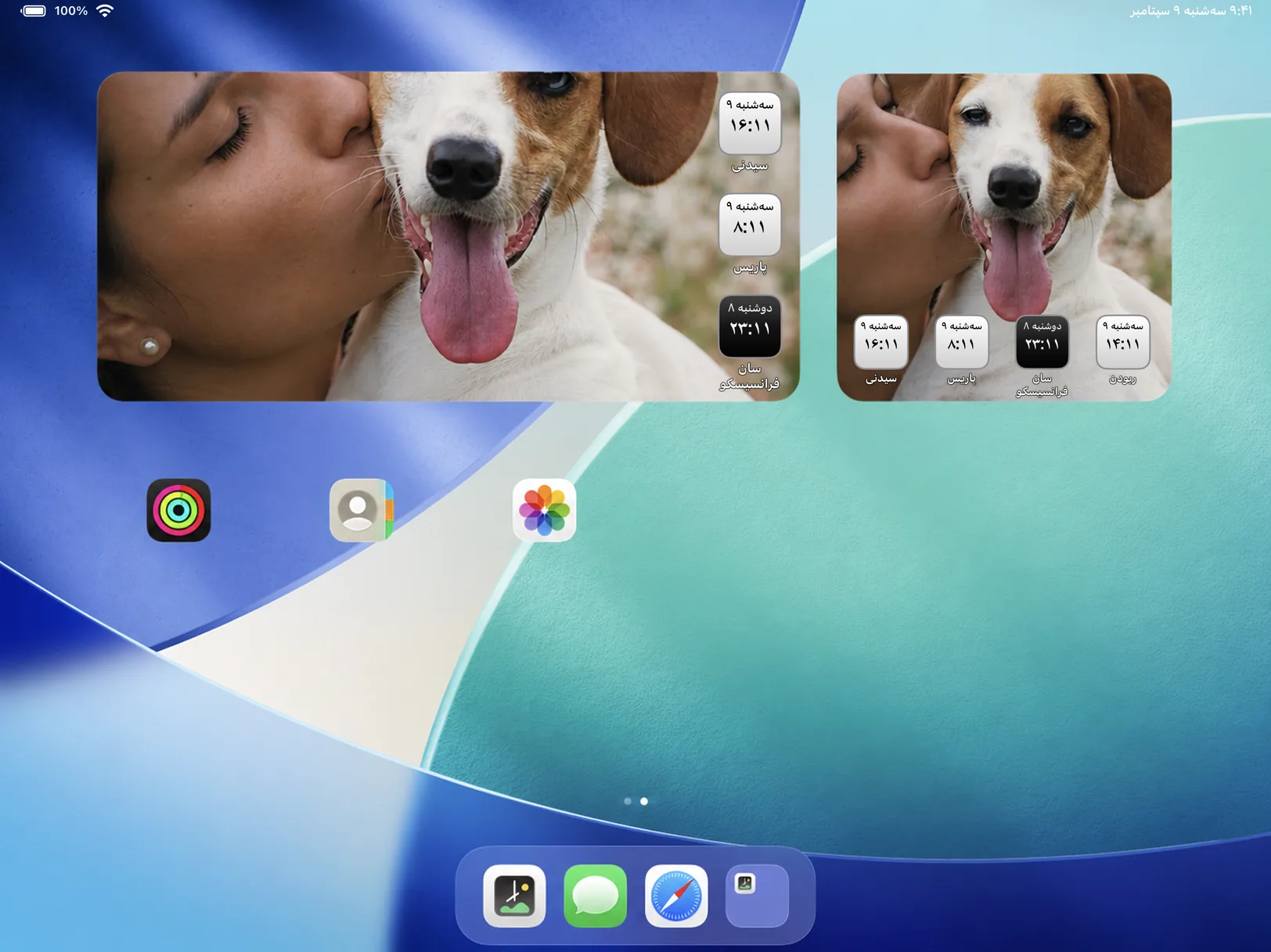Launch the Photos app

(545, 510)
